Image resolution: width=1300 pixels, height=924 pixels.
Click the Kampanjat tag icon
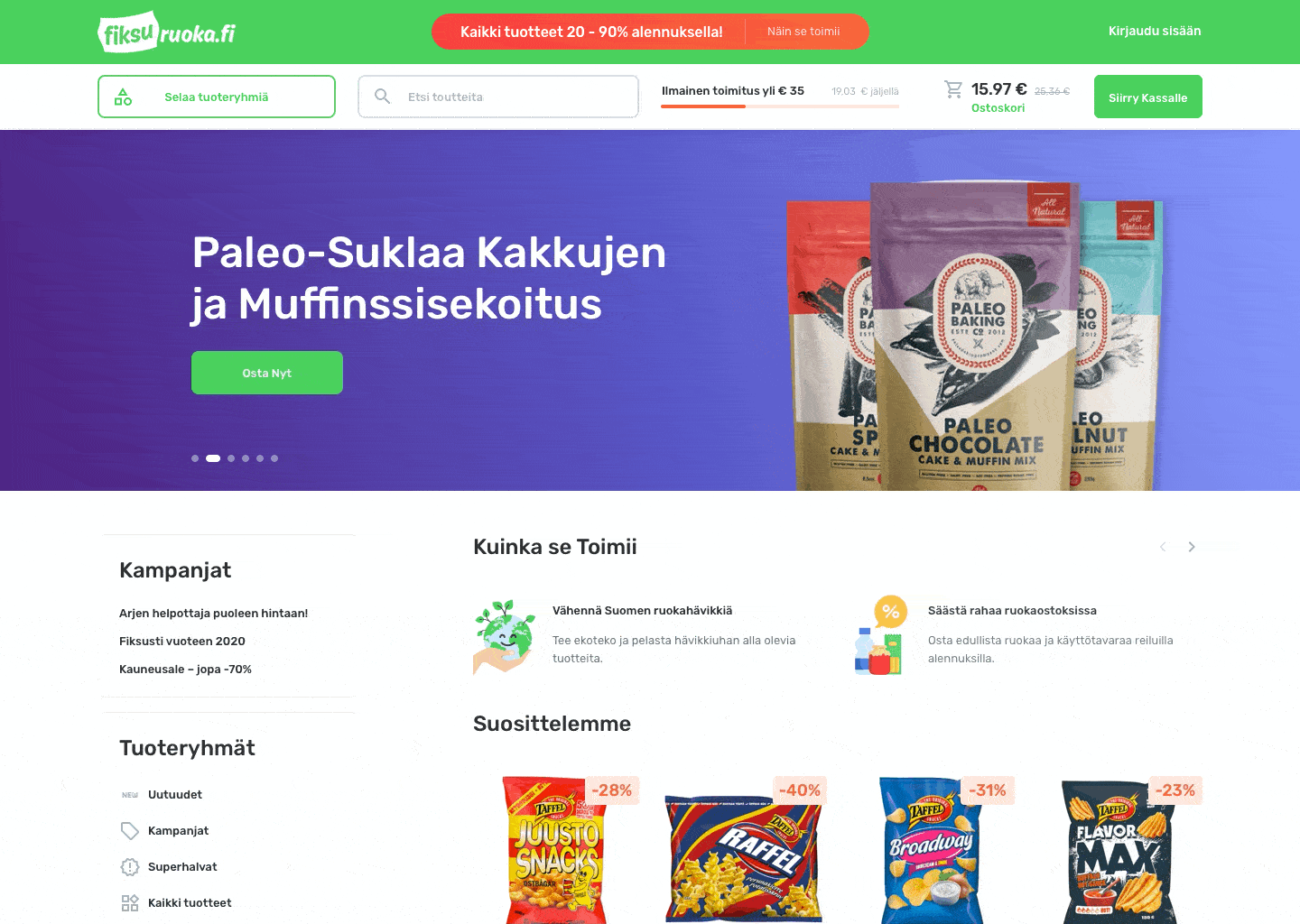(x=130, y=831)
